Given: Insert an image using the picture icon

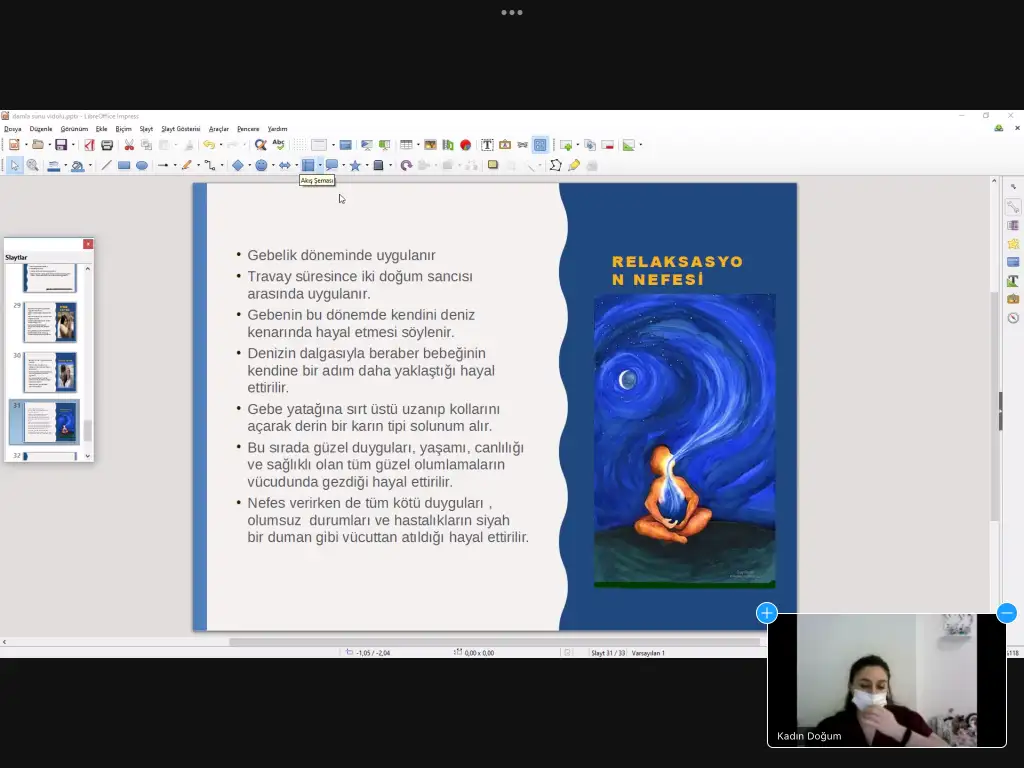Looking at the screenshot, I should point(430,145).
